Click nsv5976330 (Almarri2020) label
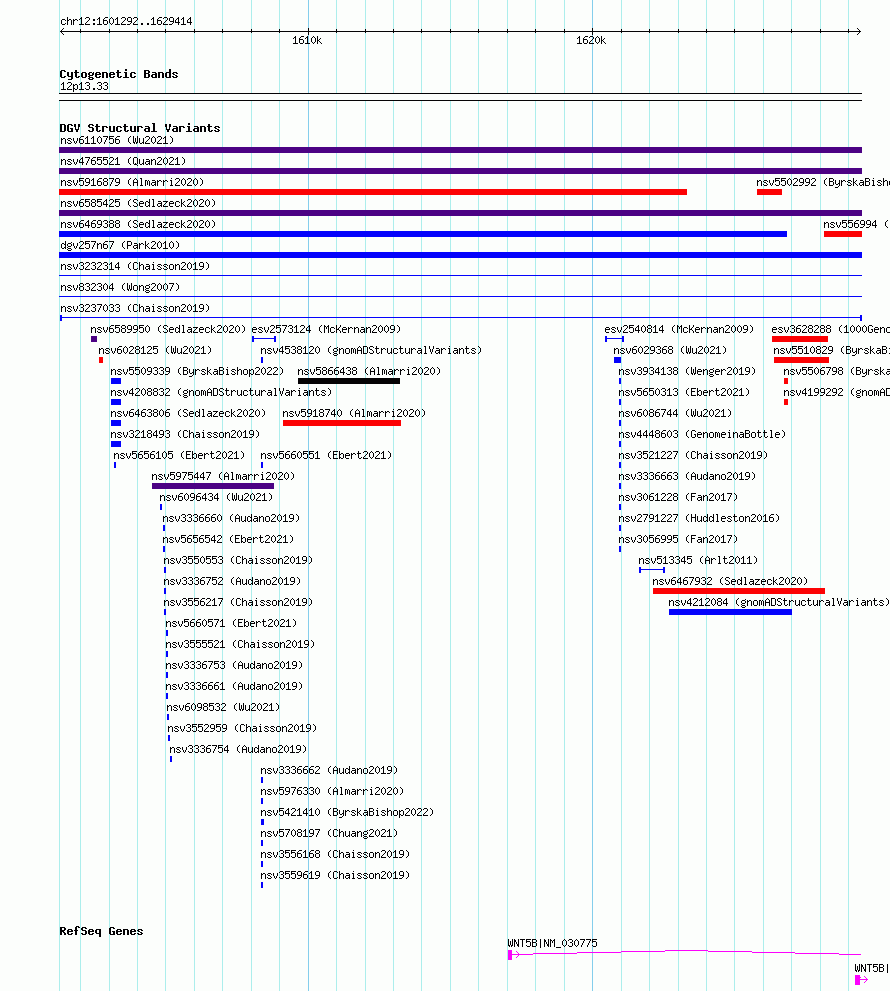 332,791
